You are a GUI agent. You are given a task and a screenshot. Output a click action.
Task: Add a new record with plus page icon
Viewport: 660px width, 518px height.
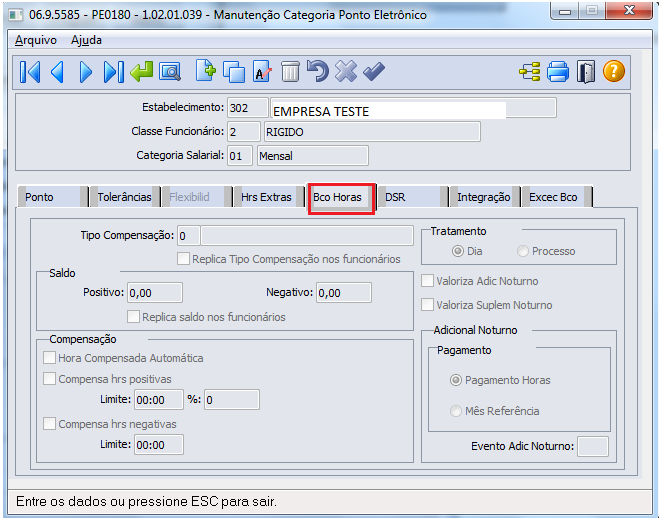pos(205,71)
